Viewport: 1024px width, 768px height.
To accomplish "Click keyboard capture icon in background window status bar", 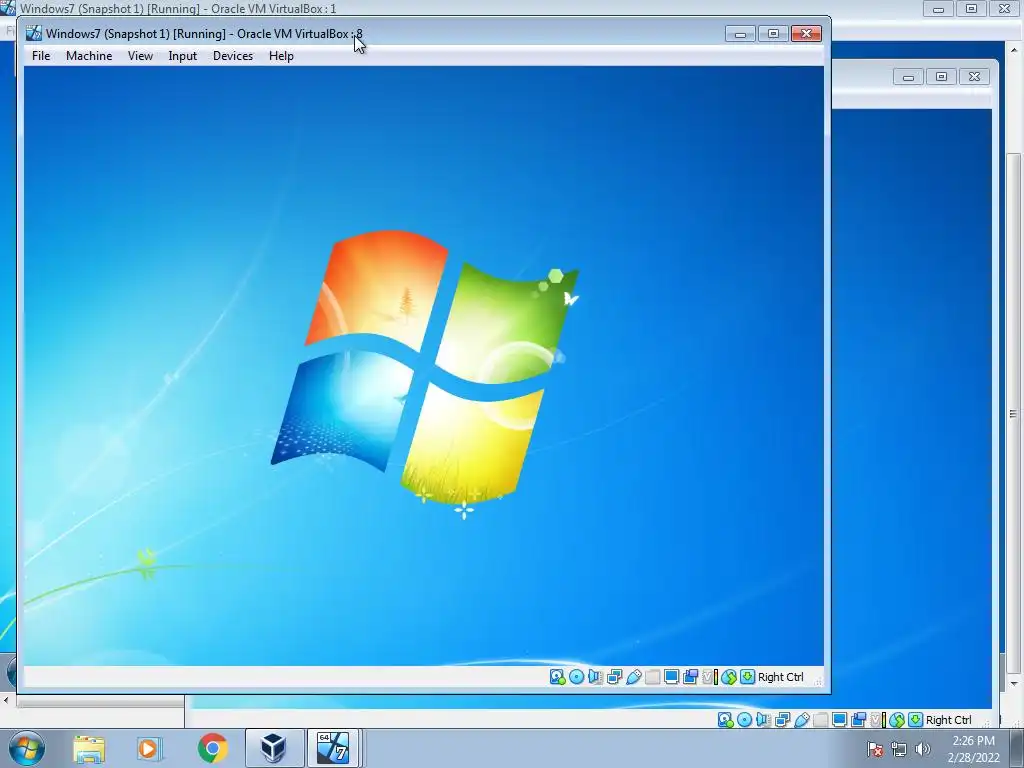I will [x=915, y=720].
